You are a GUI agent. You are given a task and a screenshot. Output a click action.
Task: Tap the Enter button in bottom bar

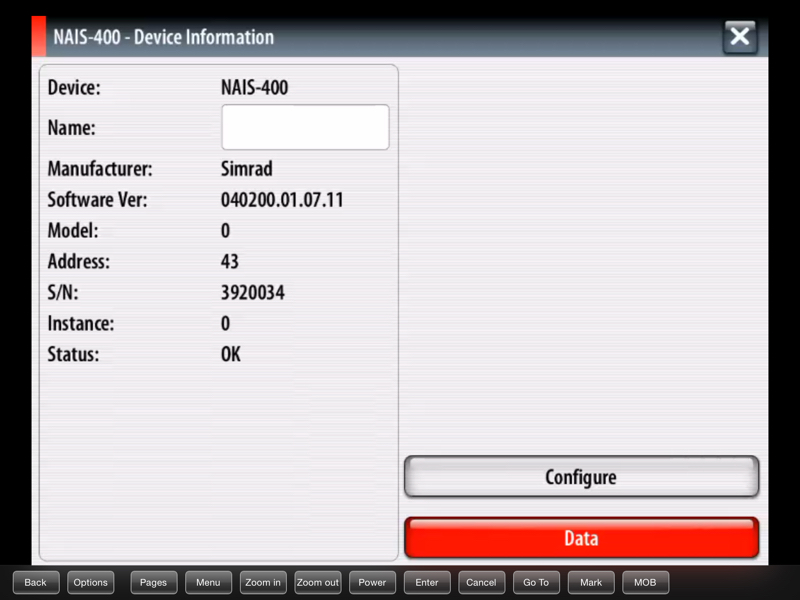click(427, 582)
